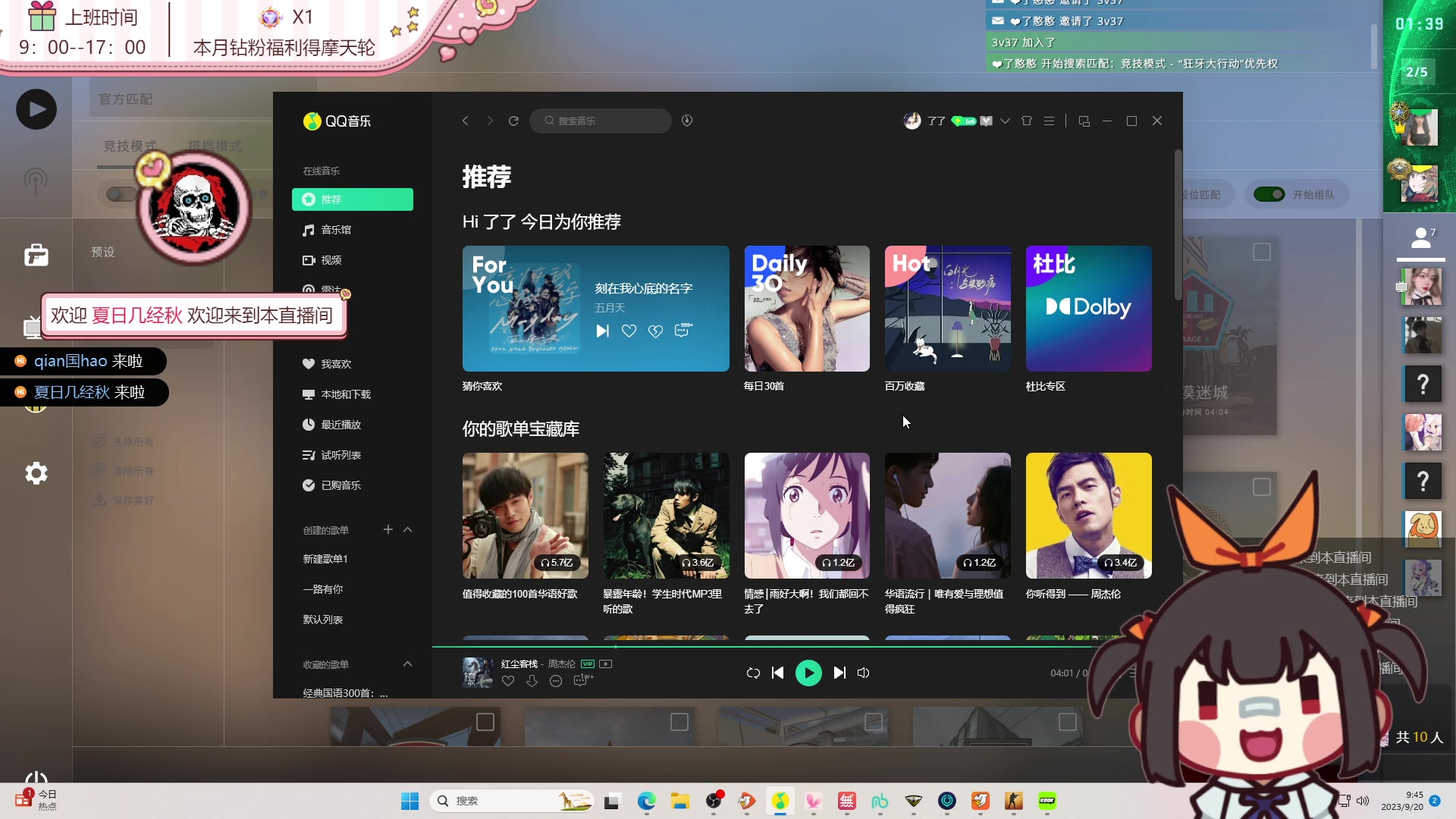Check the map checkbox above 莫迷城

point(1262,252)
